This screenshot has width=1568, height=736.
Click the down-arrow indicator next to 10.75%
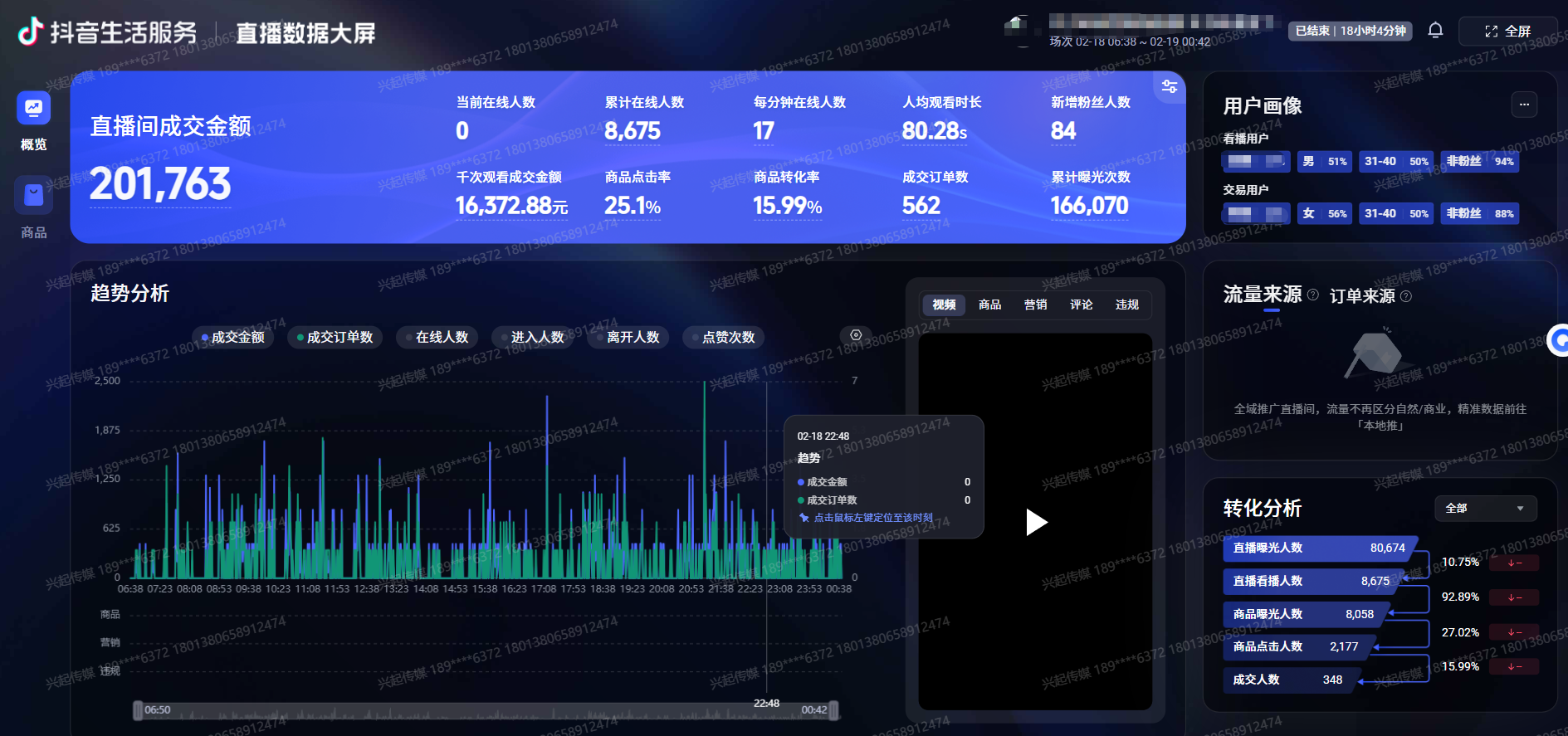tap(1514, 563)
